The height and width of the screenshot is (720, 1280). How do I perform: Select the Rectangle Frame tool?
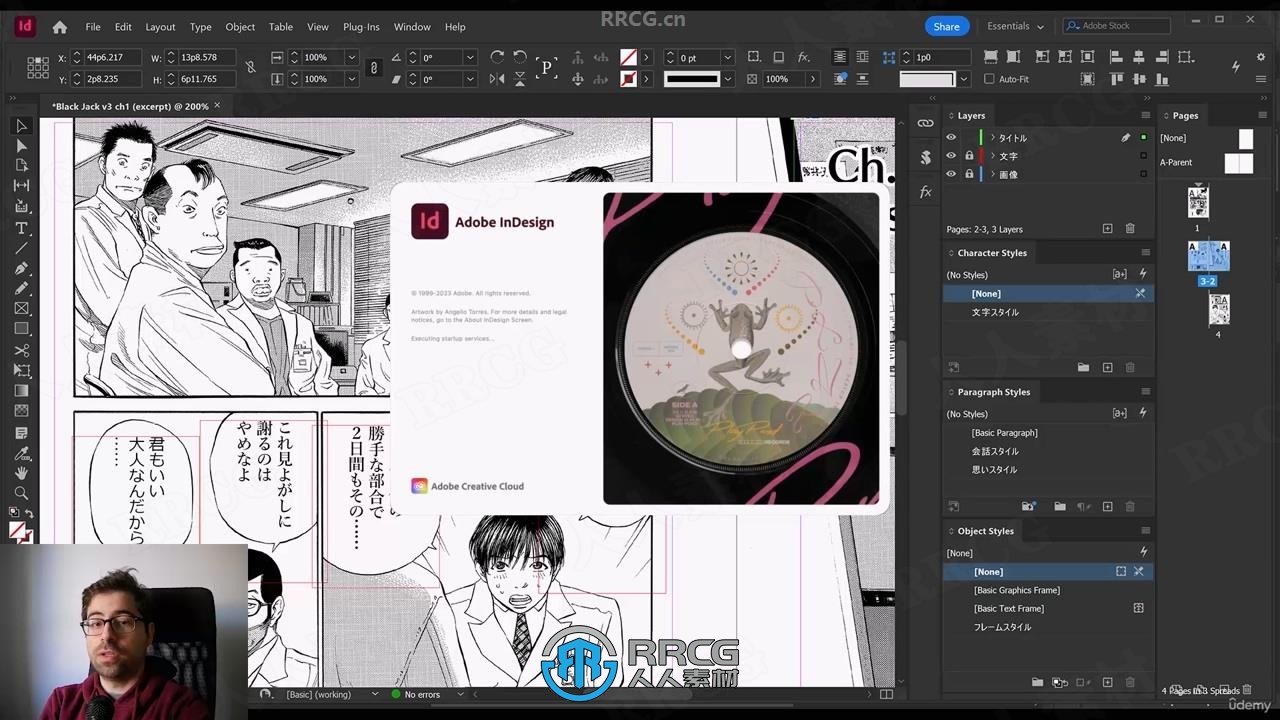coord(21,309)
